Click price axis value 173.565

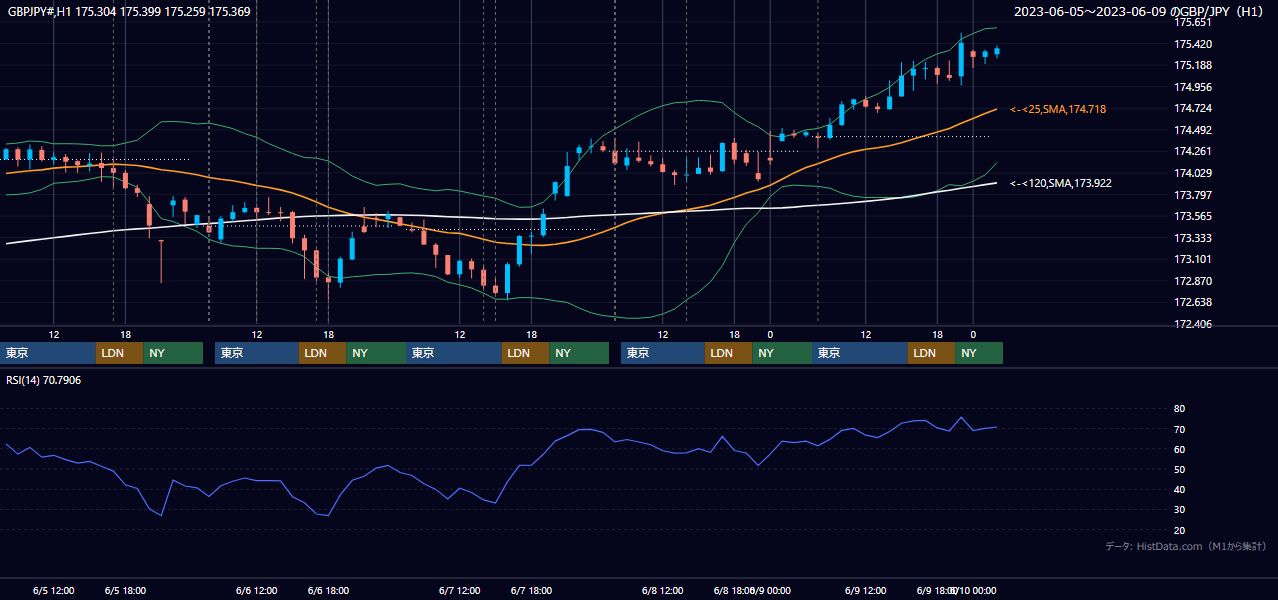point(1193,217)
